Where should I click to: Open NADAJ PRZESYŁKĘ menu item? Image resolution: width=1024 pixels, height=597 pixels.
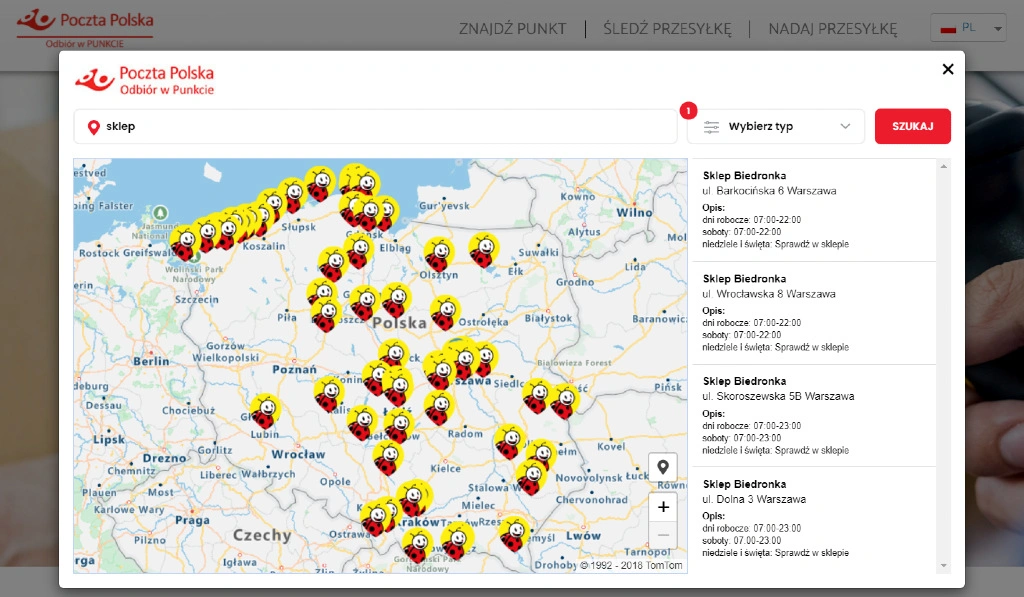pyautogui.click(x=833, y=29)
